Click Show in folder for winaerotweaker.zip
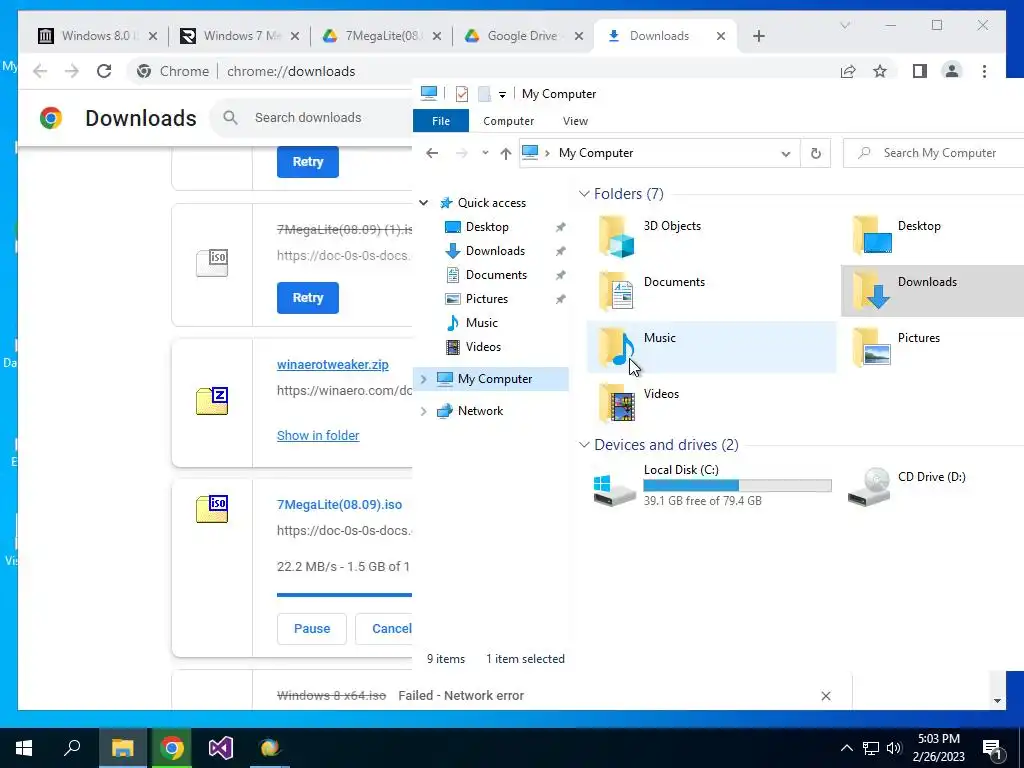Screen dimensions: 1024x768 pyautogui.click(x=318, y=436)
